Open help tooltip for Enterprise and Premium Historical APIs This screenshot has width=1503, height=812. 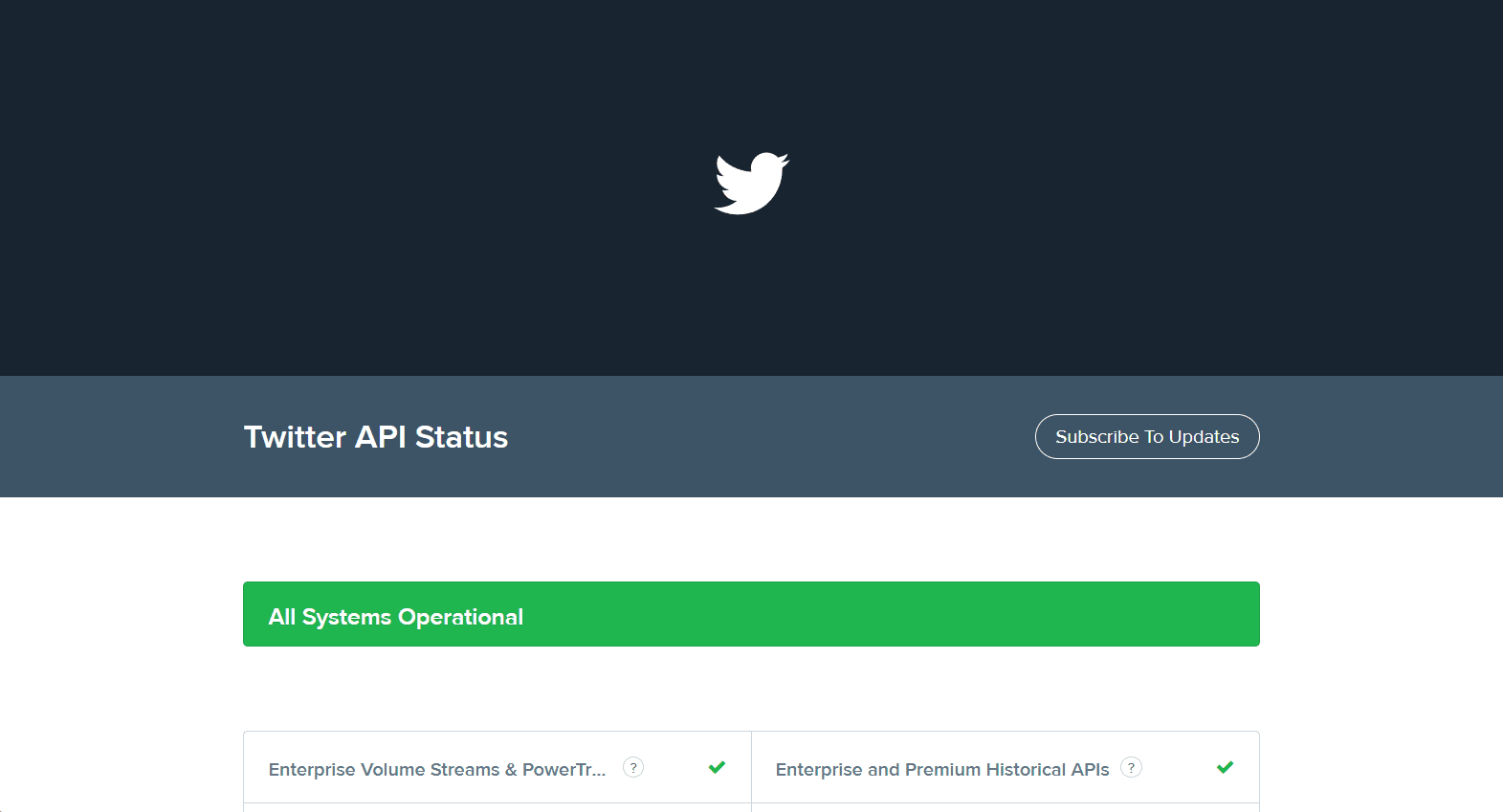pyautogui.click(x=1131, y=767)
